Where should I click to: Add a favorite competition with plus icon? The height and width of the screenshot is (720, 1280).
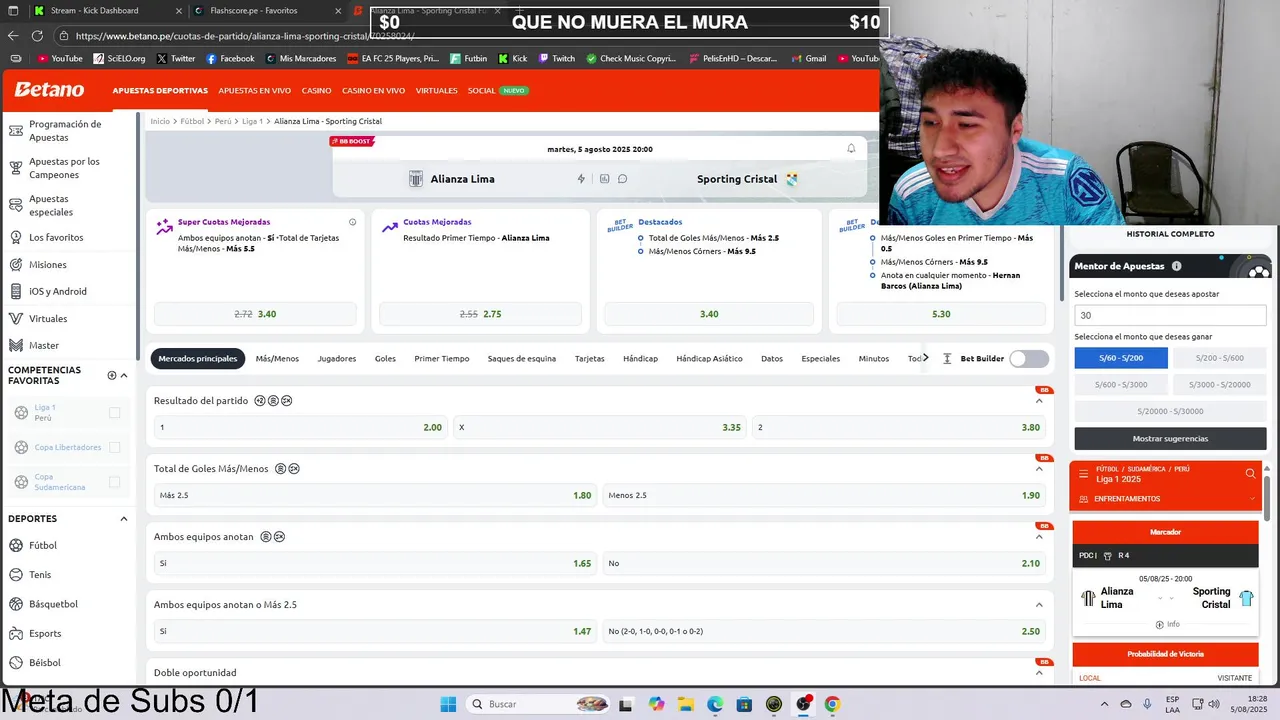111,376
